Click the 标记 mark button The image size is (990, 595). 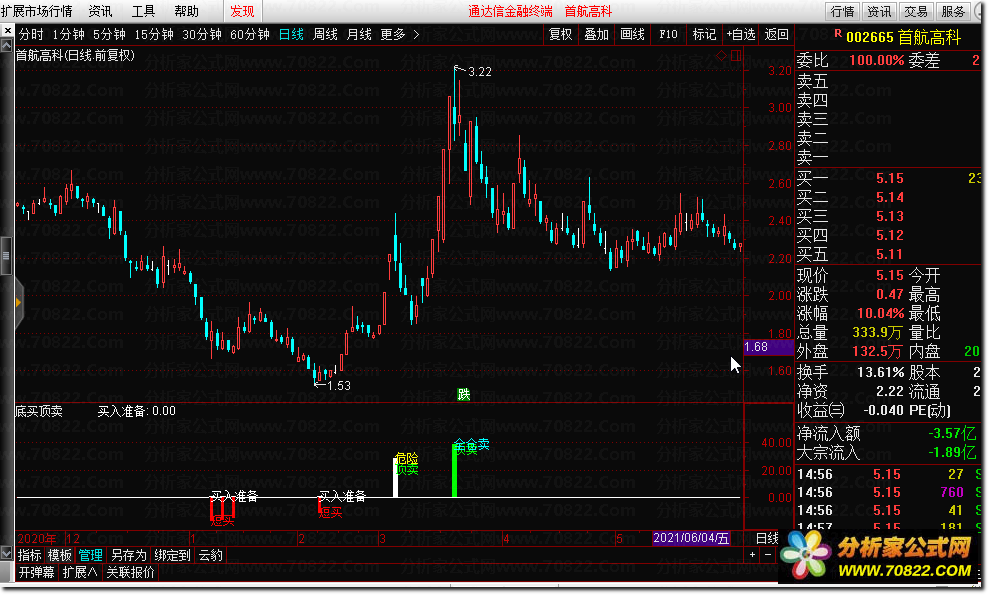tap(704, 34)
